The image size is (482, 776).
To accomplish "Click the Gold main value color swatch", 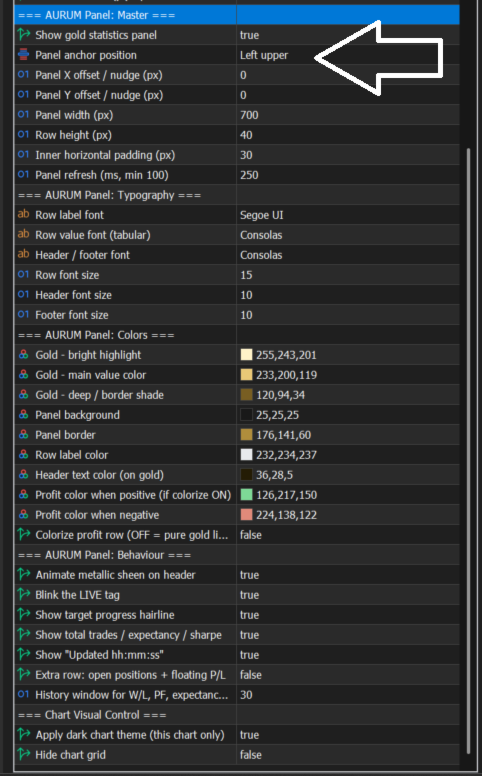I will [x=246, y=375].
